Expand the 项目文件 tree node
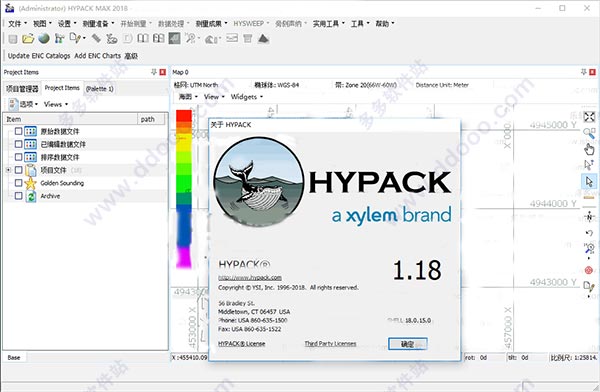 (x=8, y=170)
